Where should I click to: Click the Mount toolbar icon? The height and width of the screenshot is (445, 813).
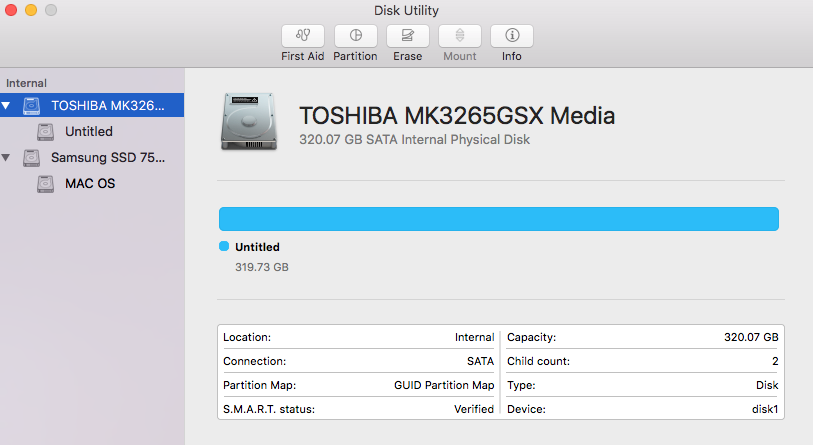(459, 36)
